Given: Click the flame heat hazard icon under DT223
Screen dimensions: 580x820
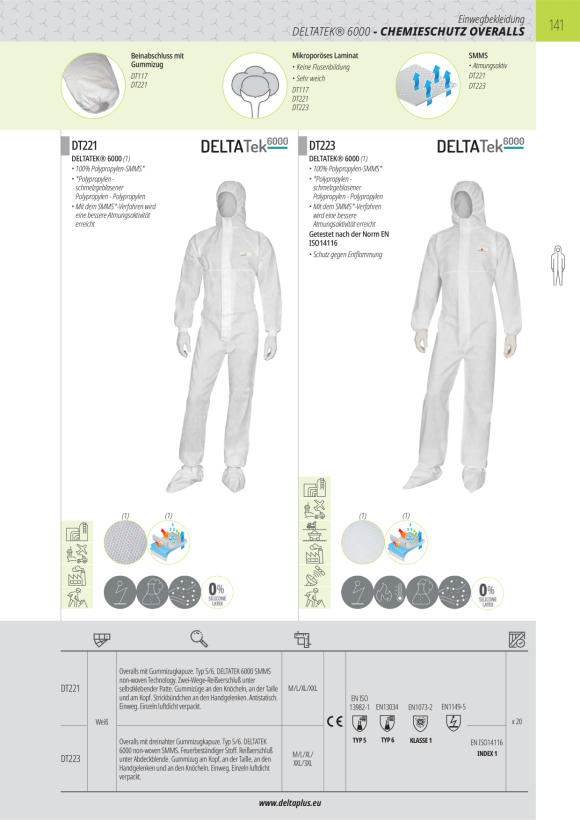Looking at the screenshot, I should click(390, 593).
